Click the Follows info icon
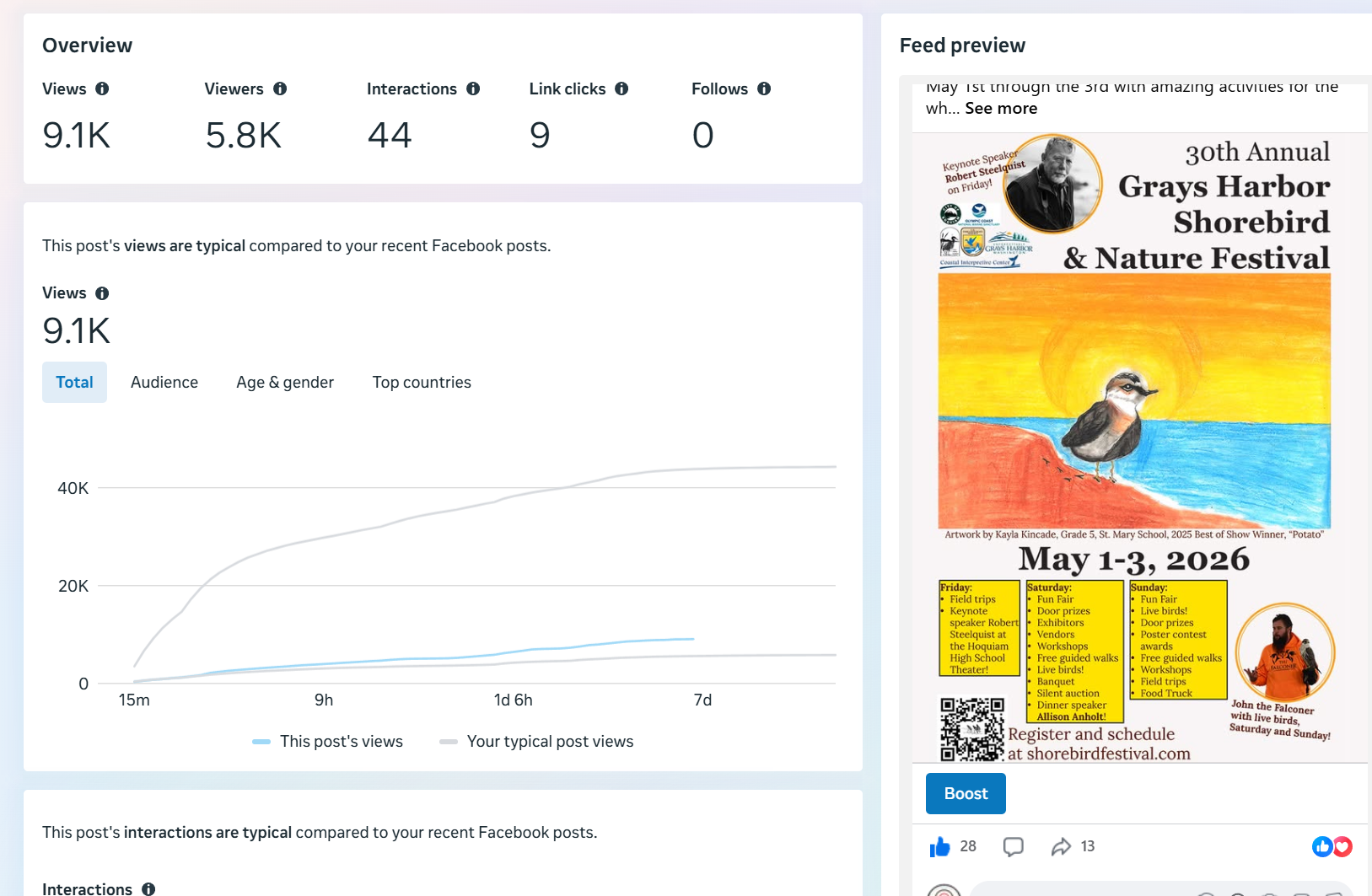This screenshot has width=1372, height=896. click(x=764, y=89)
